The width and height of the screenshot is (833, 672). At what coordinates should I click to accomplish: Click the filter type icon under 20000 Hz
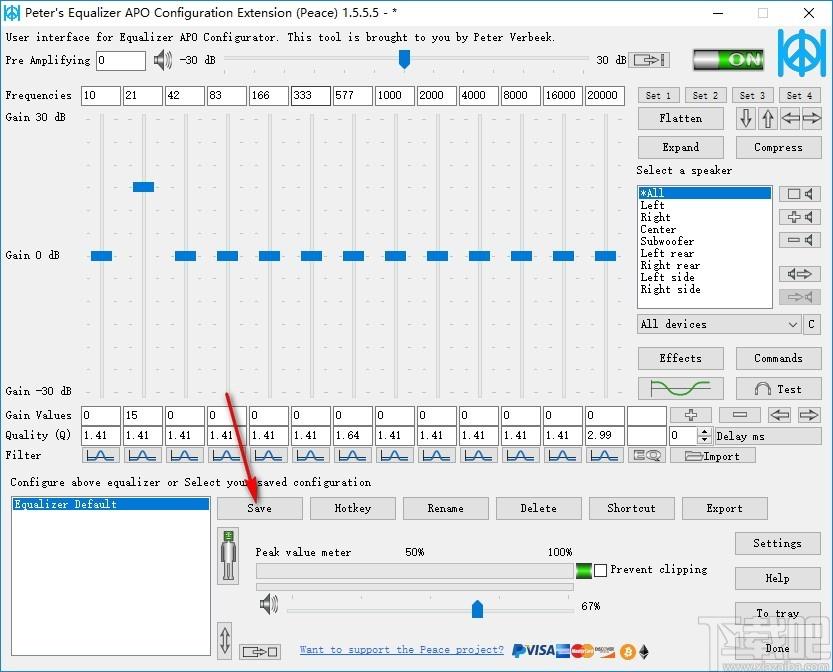(x=605, y=455)
